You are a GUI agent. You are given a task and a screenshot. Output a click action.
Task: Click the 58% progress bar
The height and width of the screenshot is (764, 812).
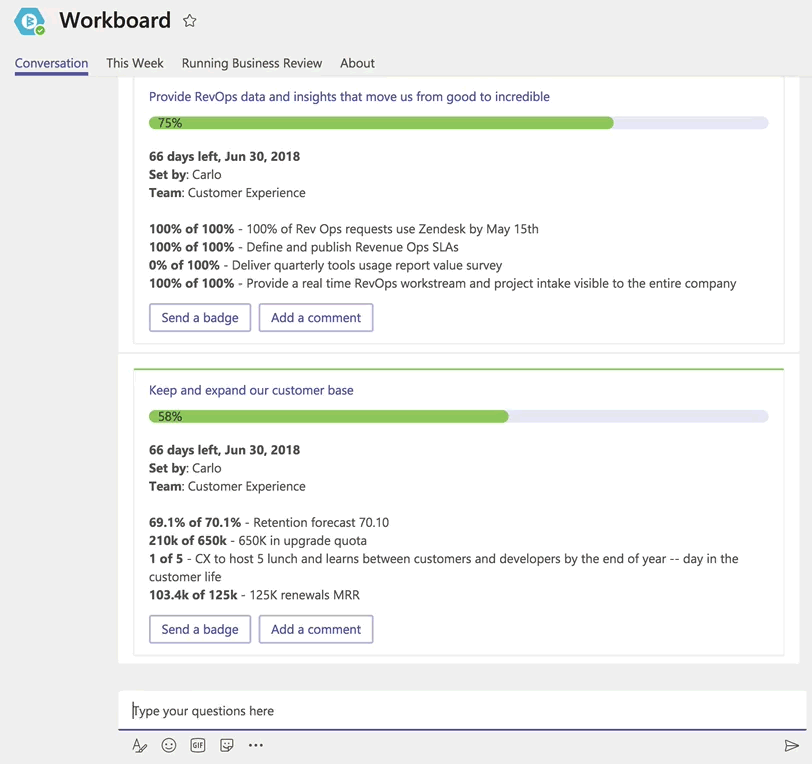[459, 416]
